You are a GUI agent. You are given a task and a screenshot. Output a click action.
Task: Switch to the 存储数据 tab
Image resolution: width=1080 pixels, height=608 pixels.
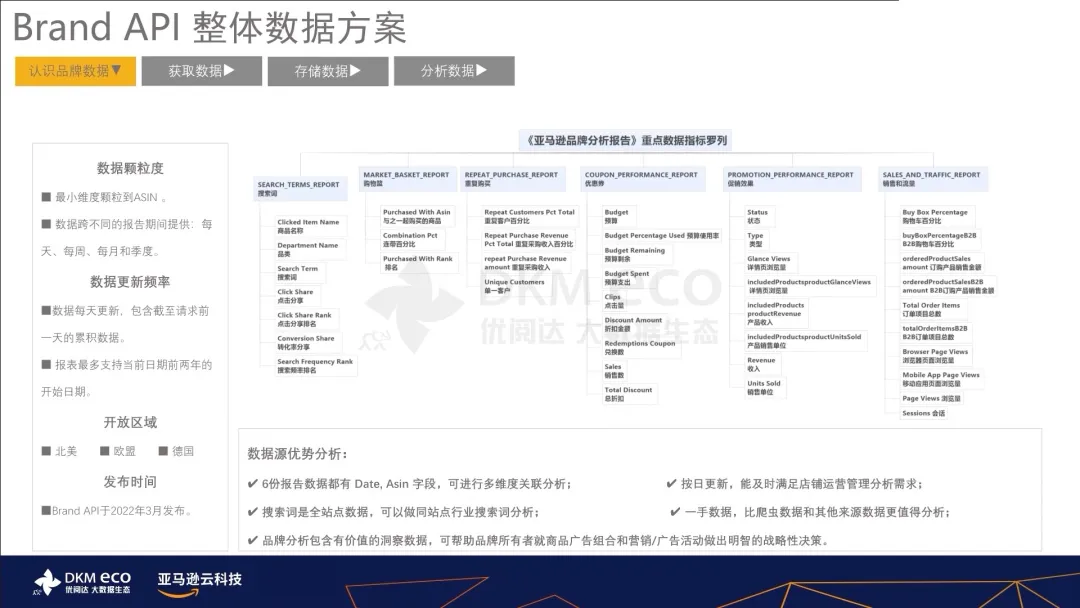[x=328, y=71]
